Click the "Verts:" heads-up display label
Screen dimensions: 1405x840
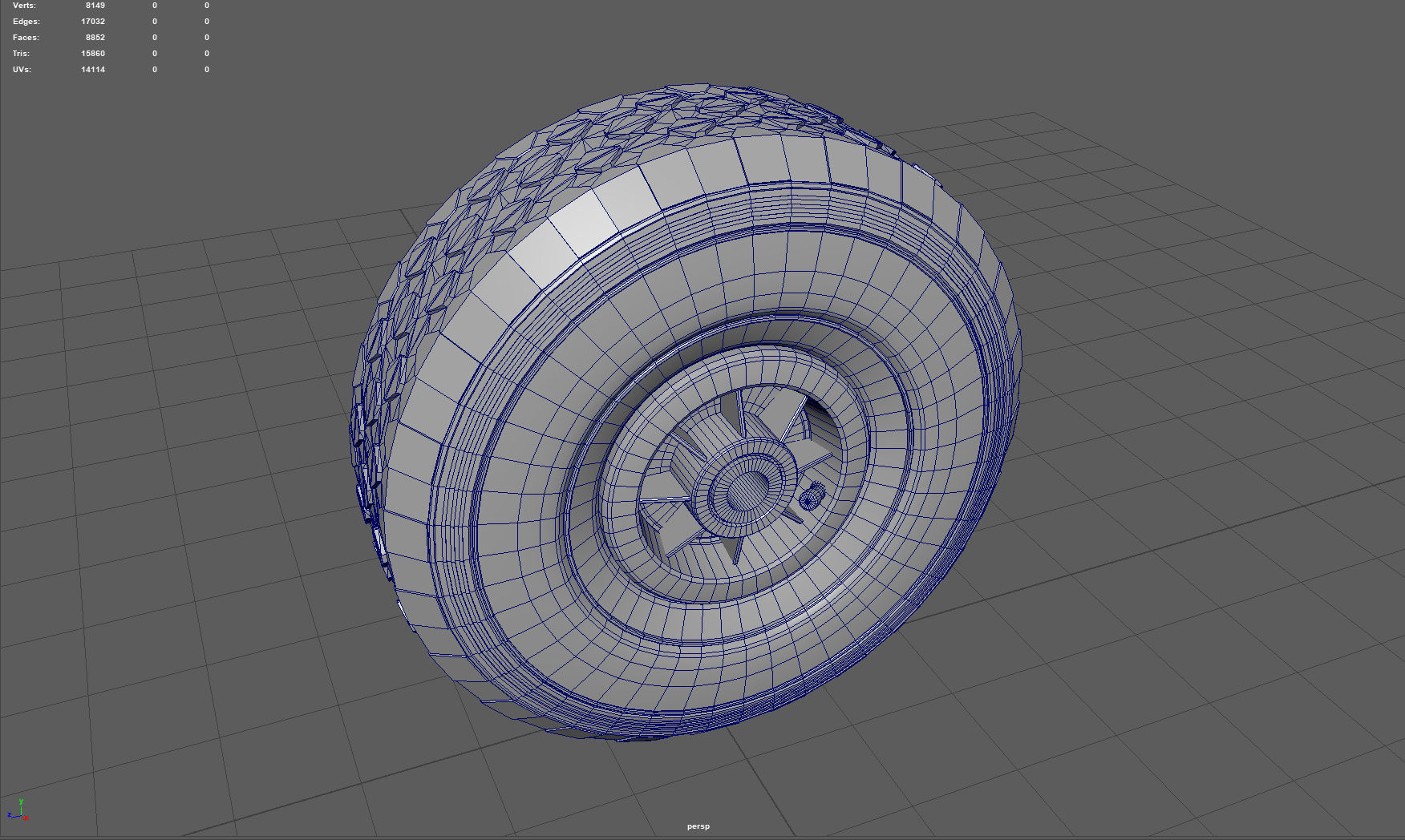tap(24, 6)
